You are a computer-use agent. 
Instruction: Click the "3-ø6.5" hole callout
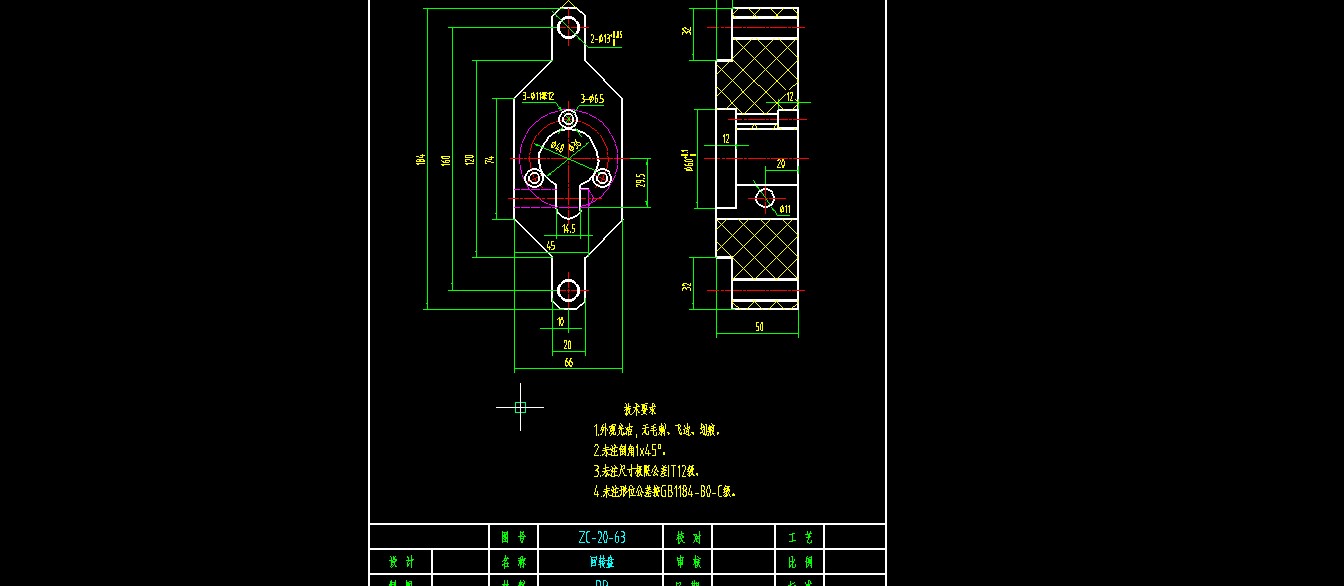592,99
